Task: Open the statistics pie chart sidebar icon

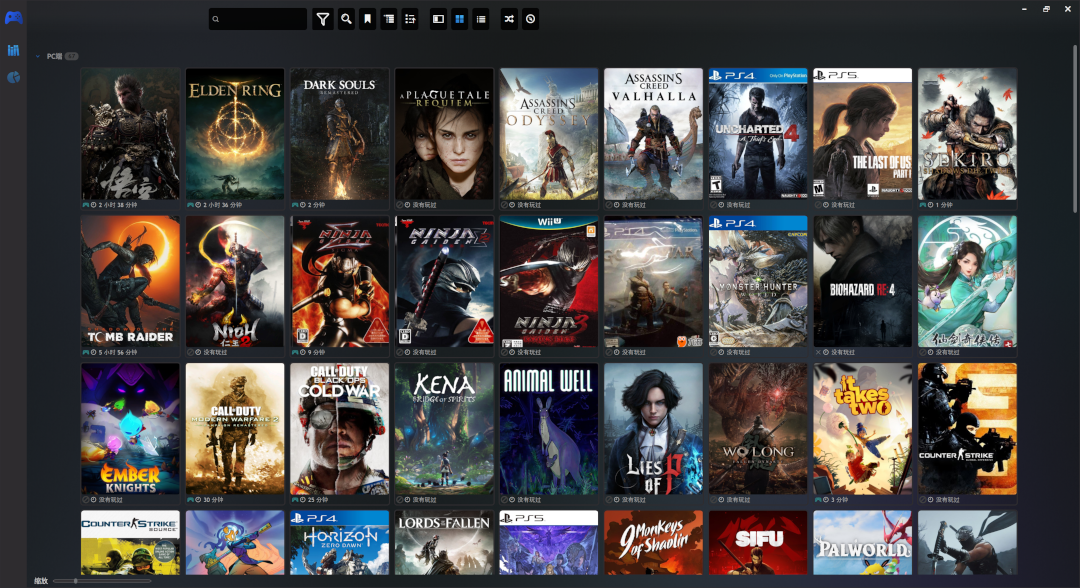Action: (x=13, y=77)
